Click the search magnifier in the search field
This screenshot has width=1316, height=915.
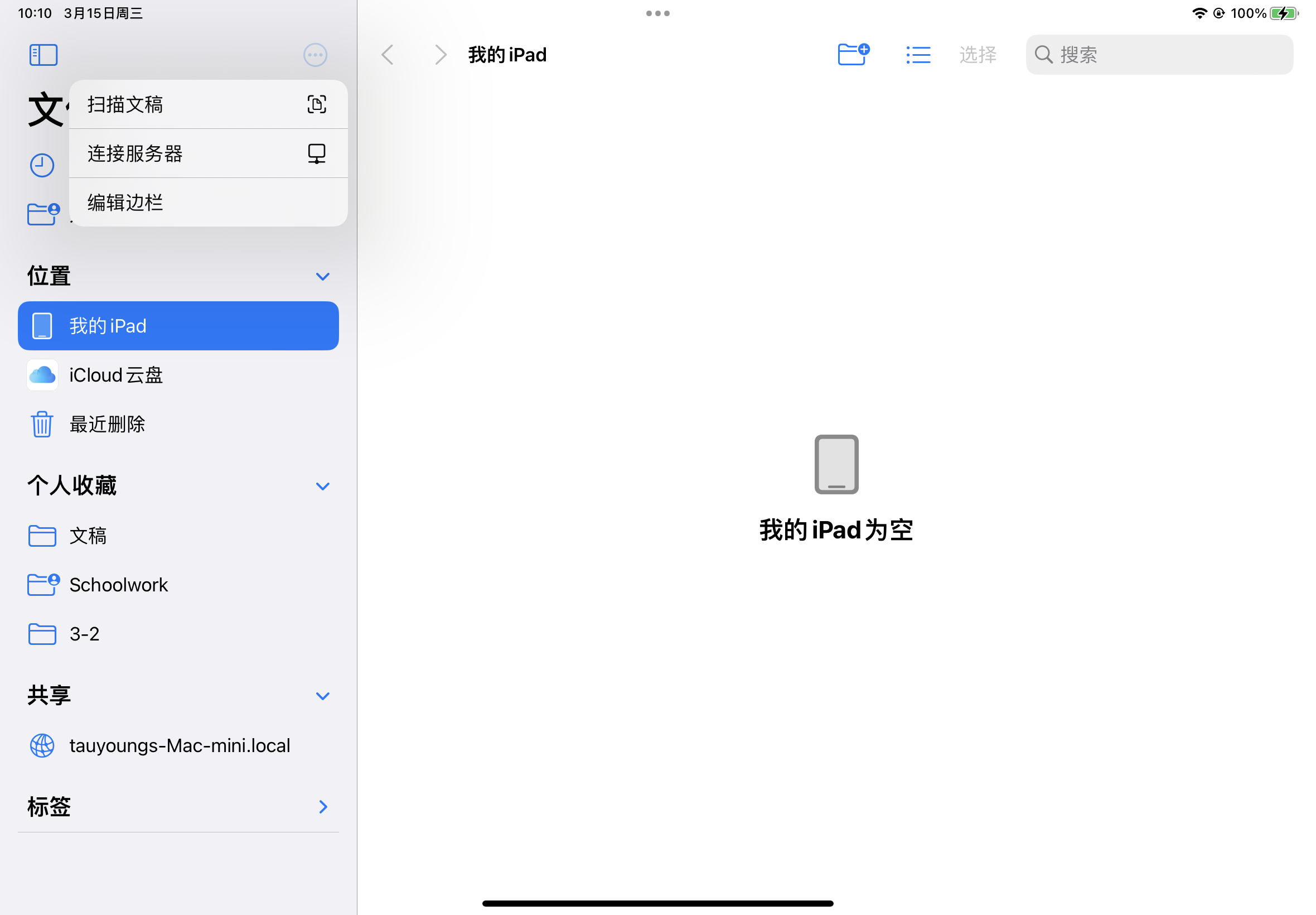(1043, 55)
